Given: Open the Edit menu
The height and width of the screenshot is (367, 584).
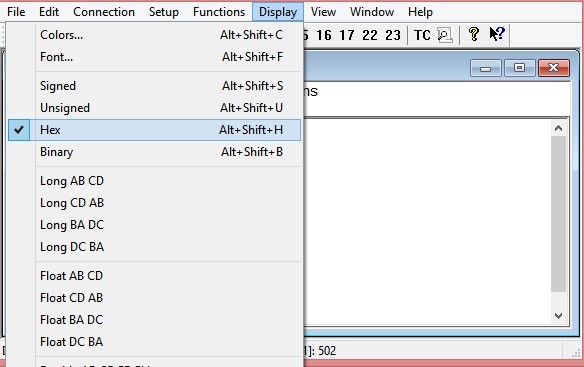Looking at the screenshot, I should [49, 12].
